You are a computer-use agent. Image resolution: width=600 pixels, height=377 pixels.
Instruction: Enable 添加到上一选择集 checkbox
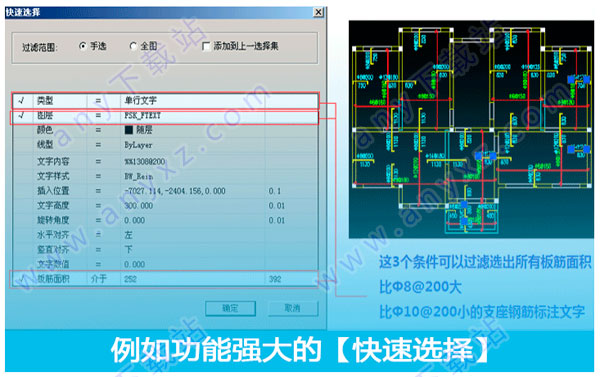(206, 46)
